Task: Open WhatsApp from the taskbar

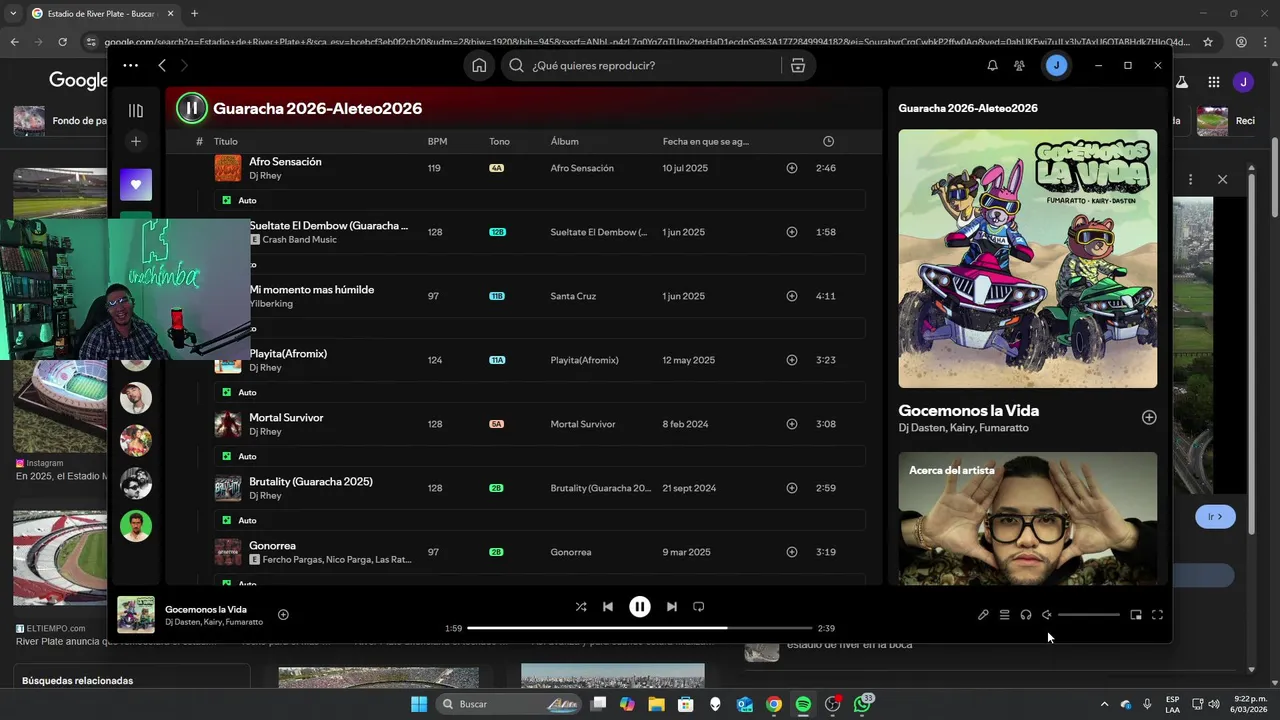Action: [x=862, y=704]
